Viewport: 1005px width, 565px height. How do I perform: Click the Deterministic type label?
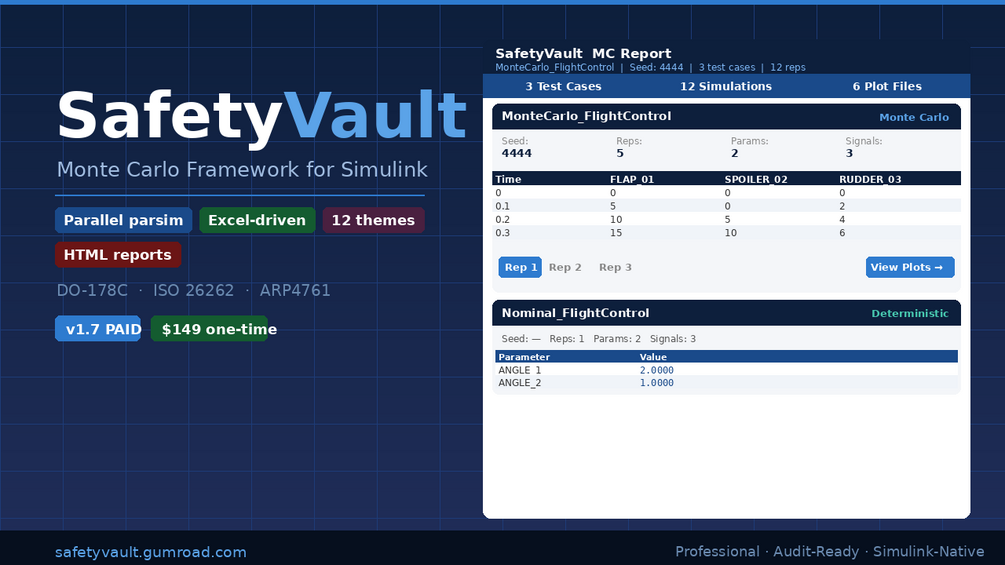click(x=909, y=313)
